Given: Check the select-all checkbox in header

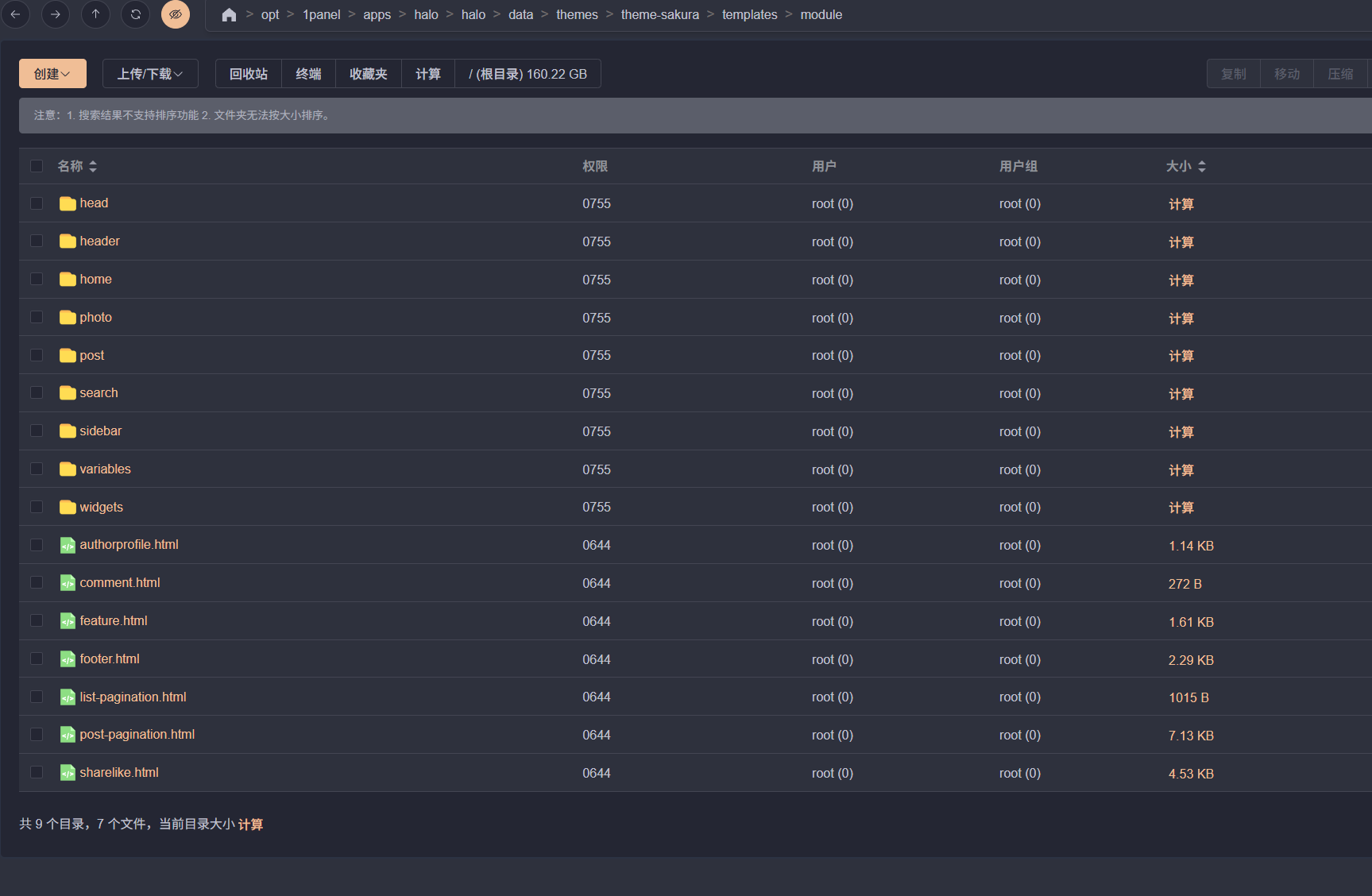Looking at the screenshot, I should click(37, 166).
